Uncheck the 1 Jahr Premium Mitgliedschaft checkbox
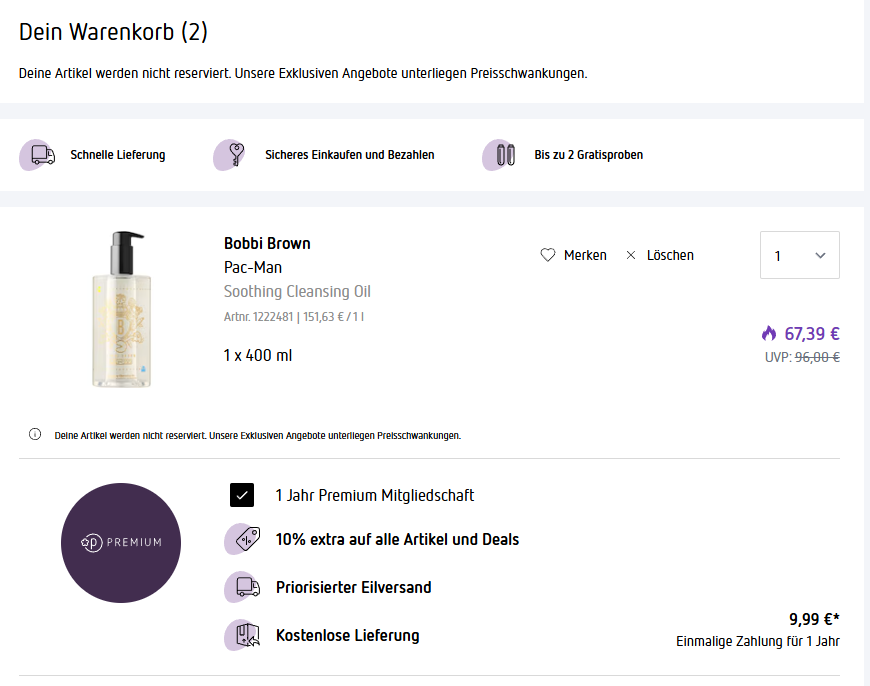 click(x=242, y=495)
